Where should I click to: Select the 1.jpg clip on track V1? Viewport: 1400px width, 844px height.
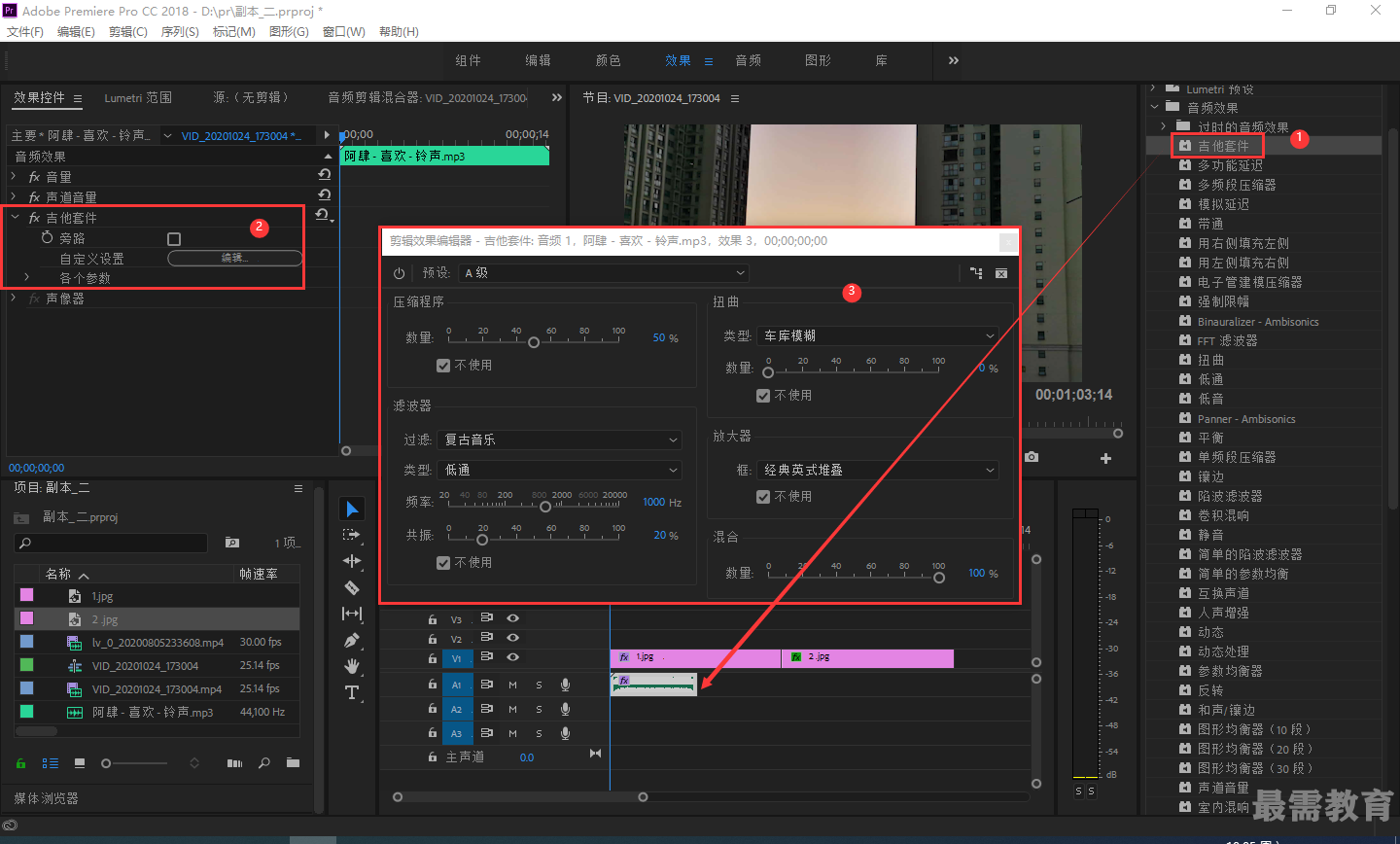[x=695, y=658]
